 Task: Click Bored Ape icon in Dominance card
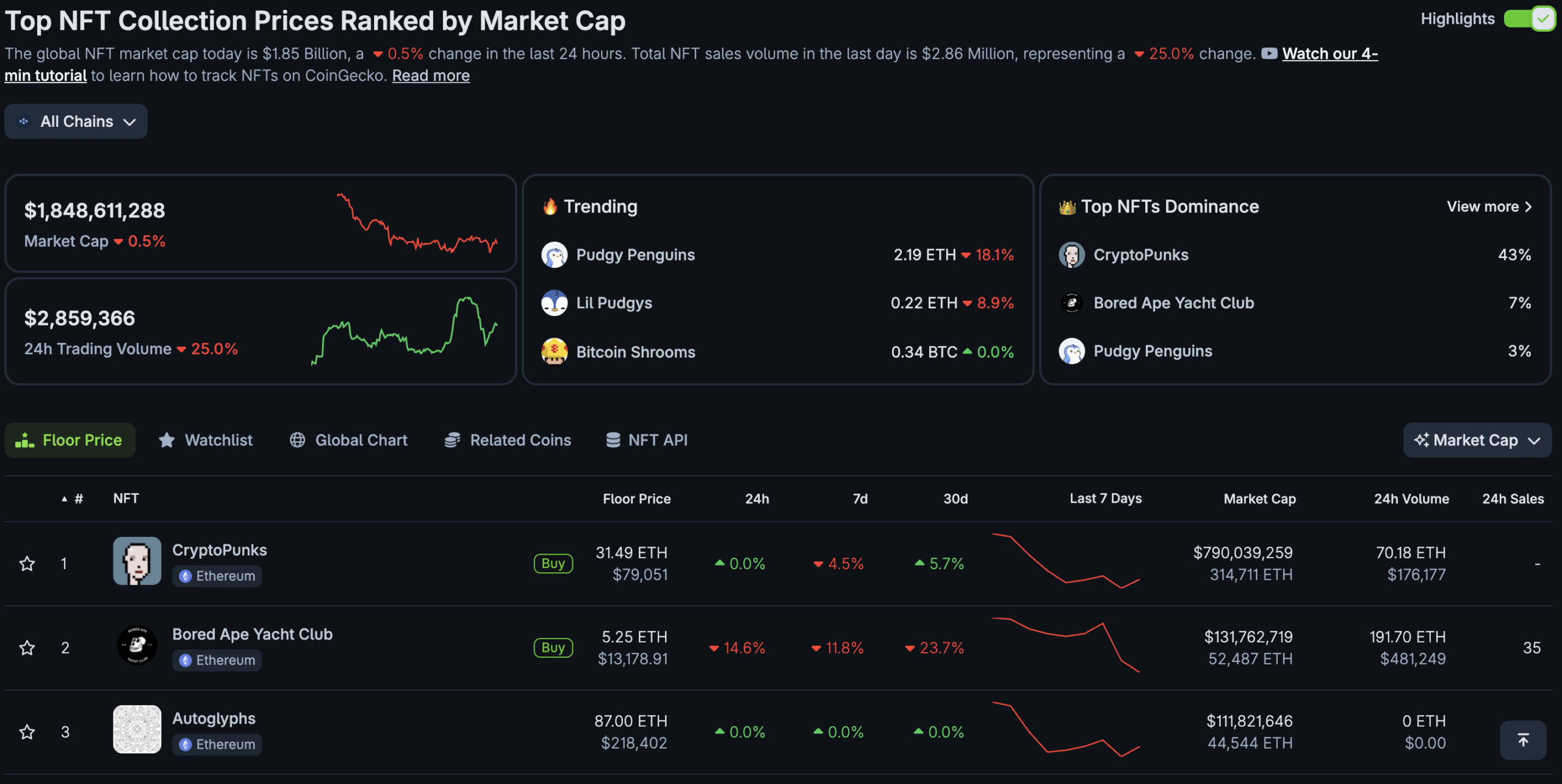[1071, 303]
